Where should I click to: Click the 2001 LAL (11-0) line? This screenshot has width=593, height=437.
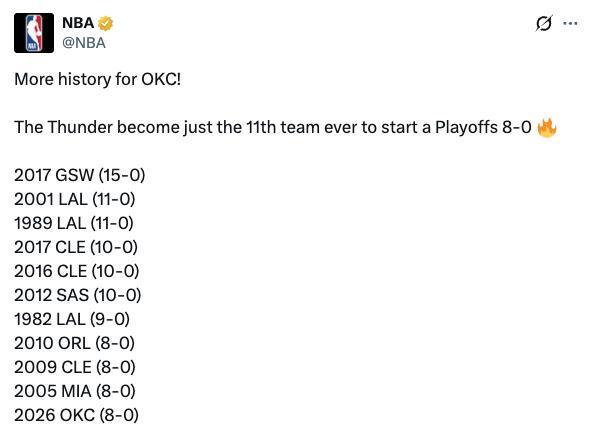click(x=75, y=199)
